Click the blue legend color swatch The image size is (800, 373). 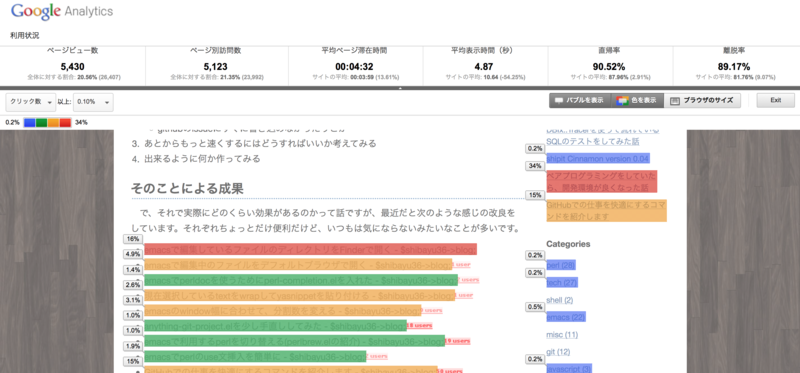(30, 122)
